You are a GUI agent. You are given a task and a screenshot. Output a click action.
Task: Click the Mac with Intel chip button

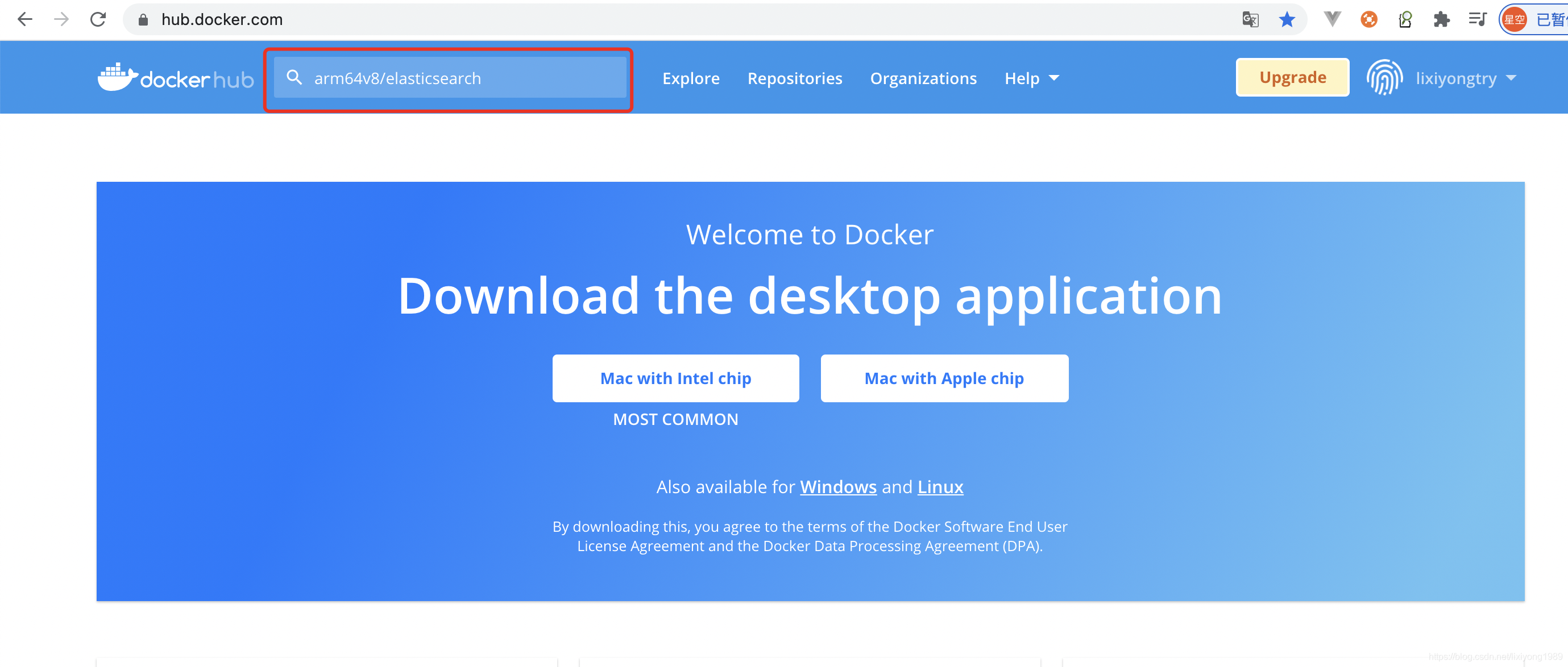(x=676, y=378)
